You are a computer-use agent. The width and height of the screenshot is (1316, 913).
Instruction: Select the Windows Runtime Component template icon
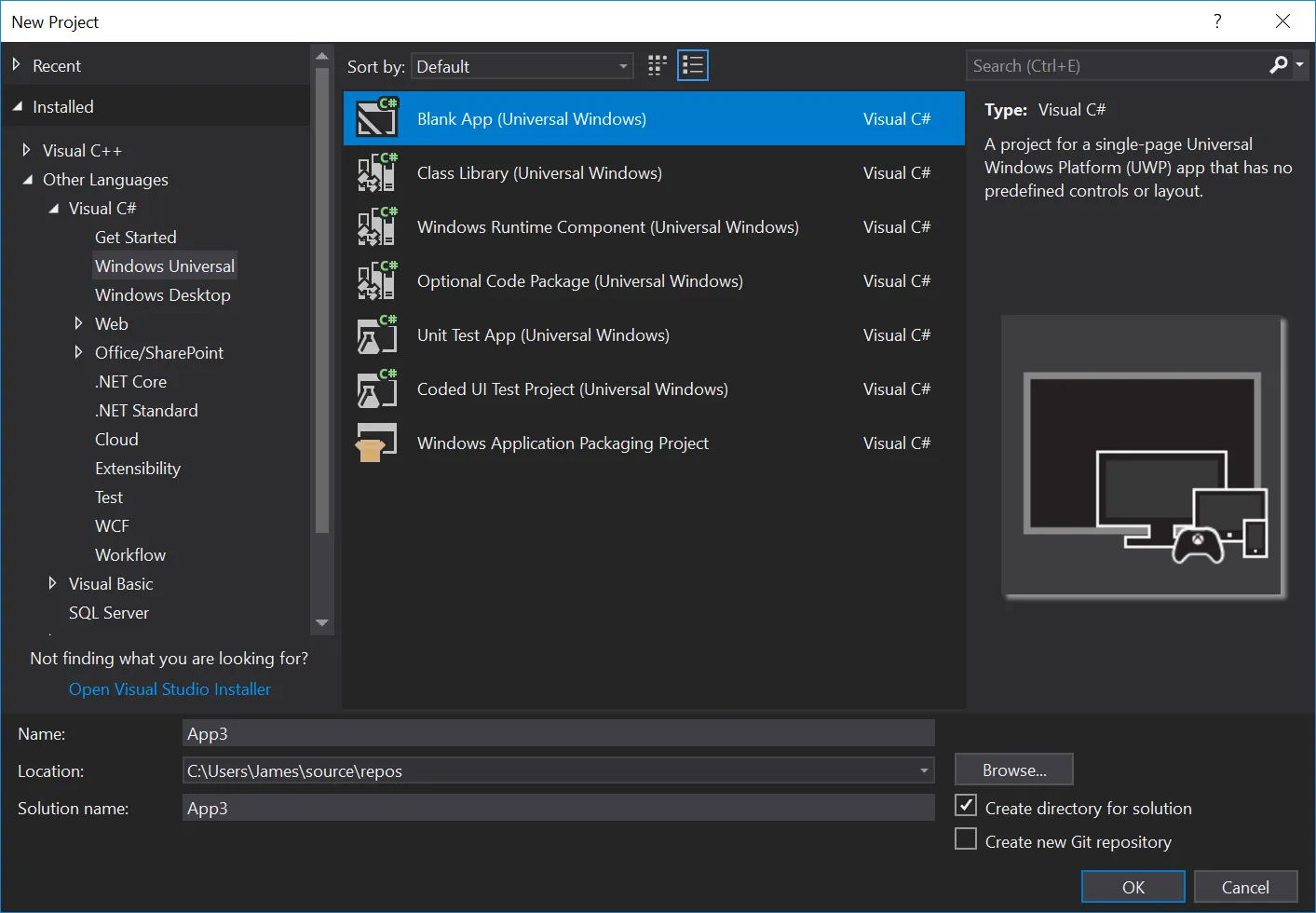[376, 226]
